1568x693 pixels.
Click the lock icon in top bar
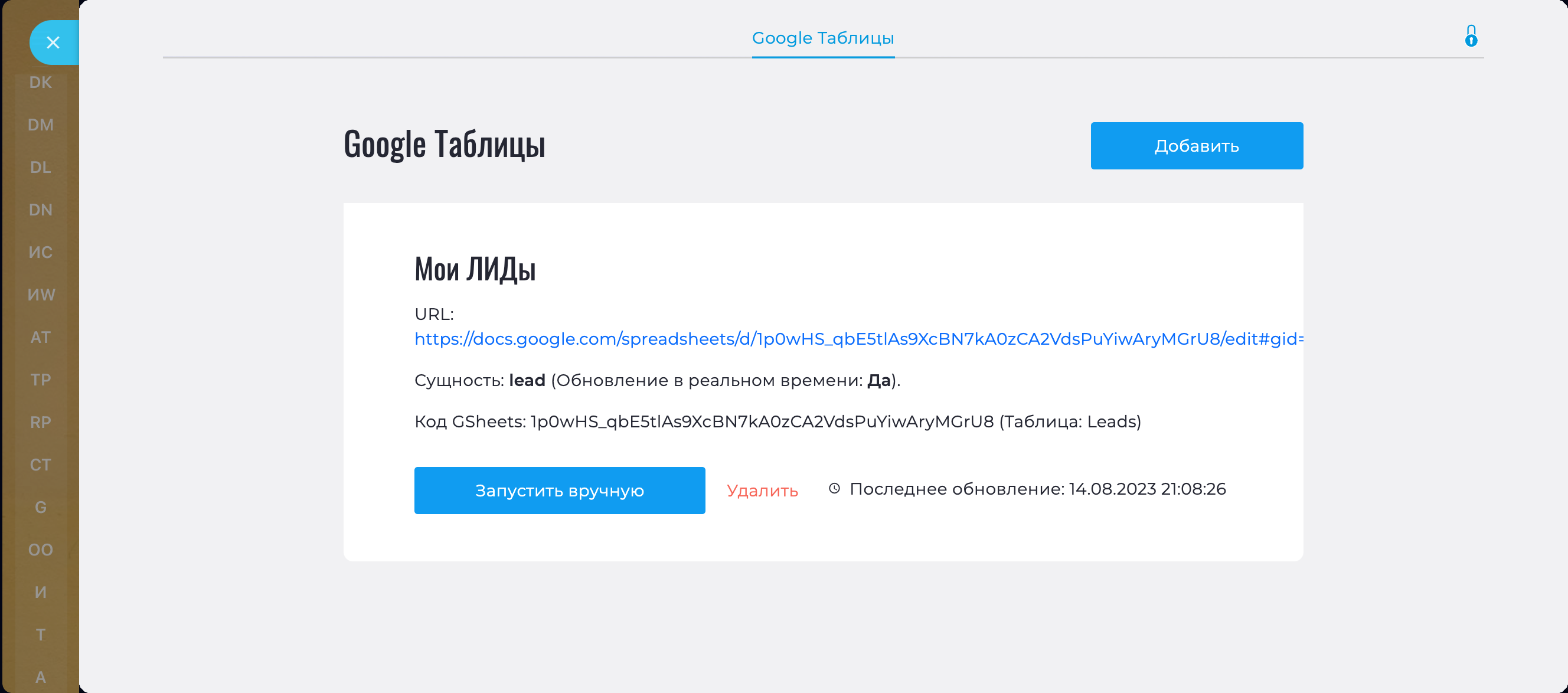[x=1471, y=37]
